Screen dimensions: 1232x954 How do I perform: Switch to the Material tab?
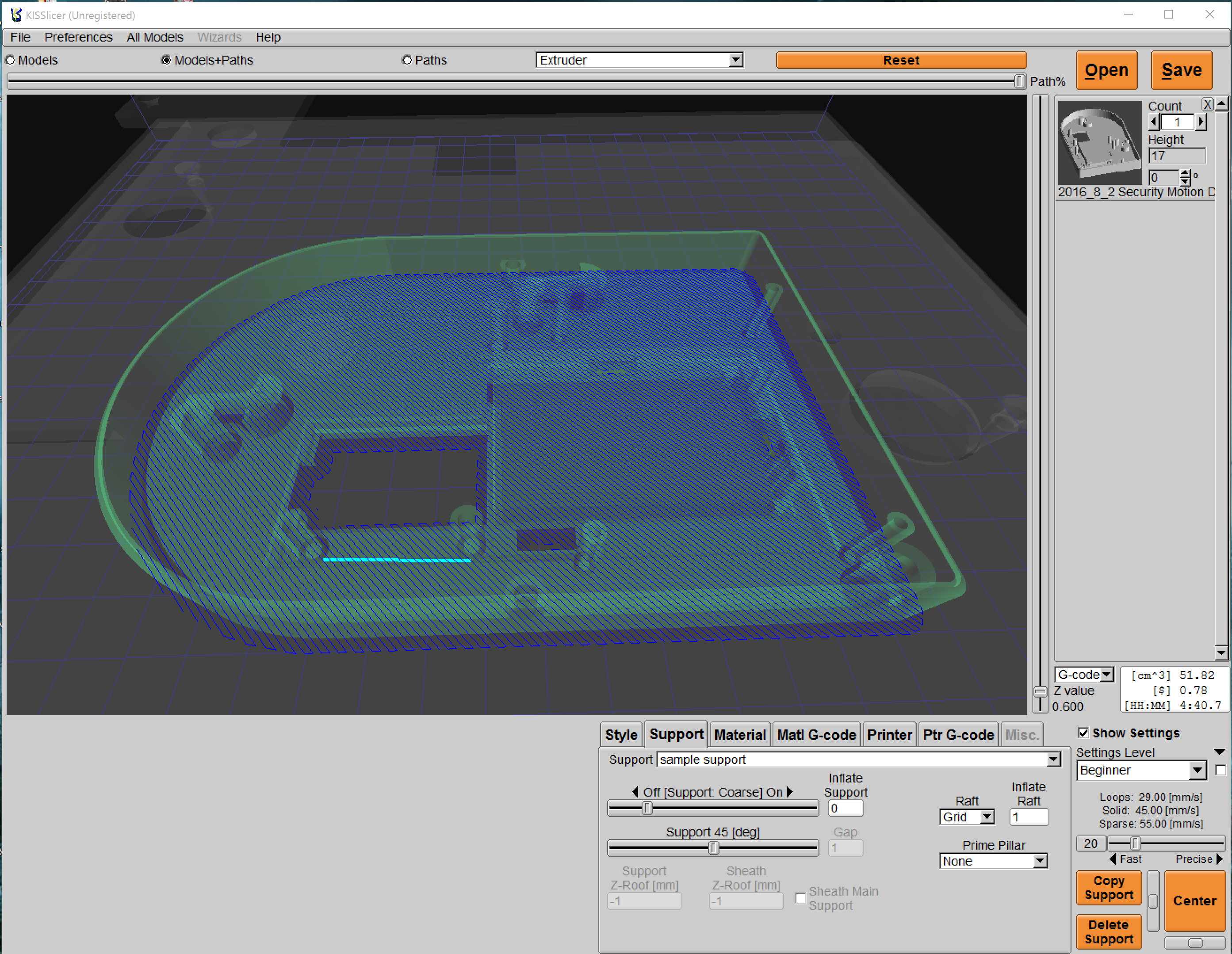pos(739,735)
